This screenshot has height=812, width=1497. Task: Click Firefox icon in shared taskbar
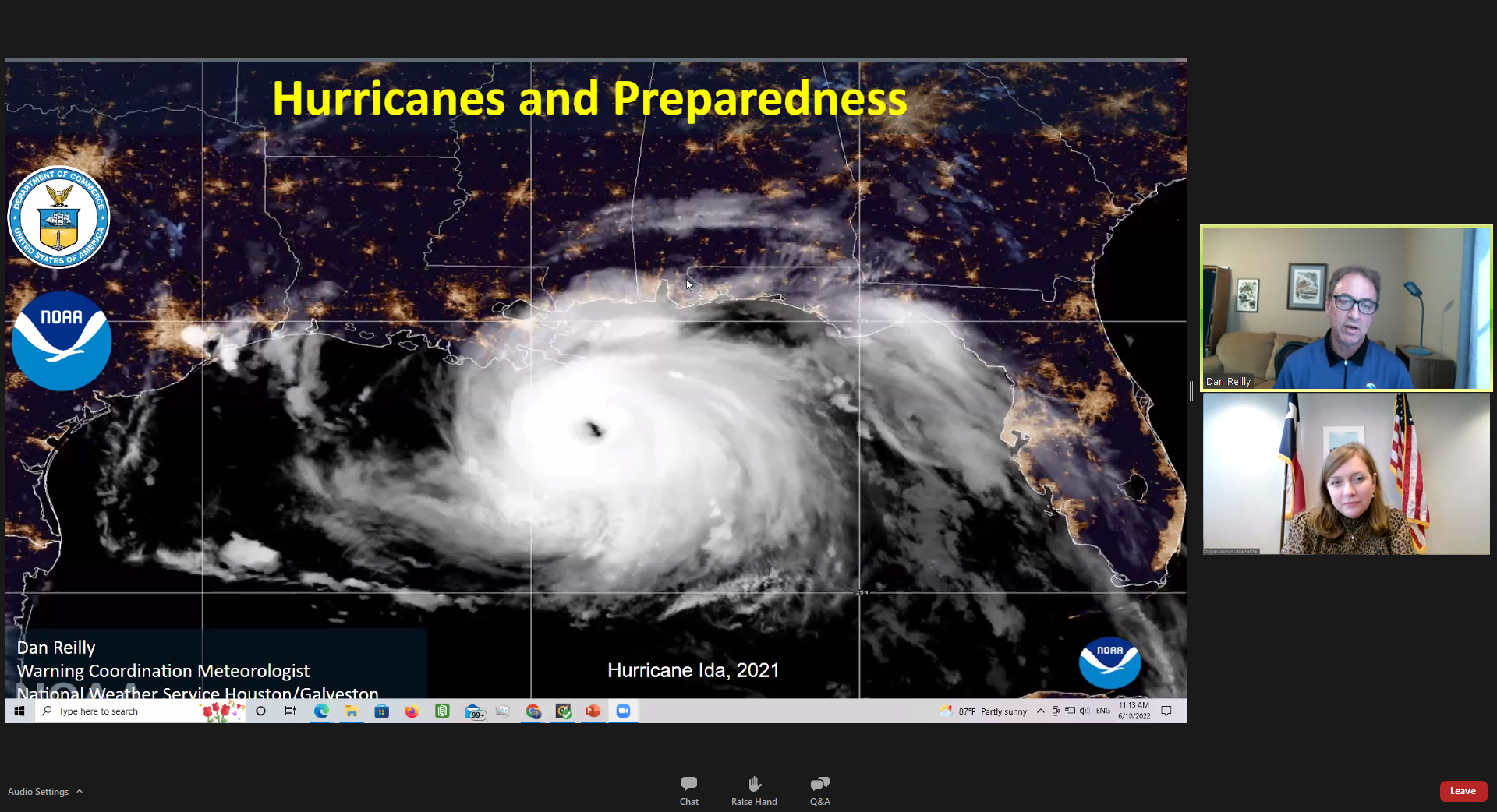coord(412,711)
